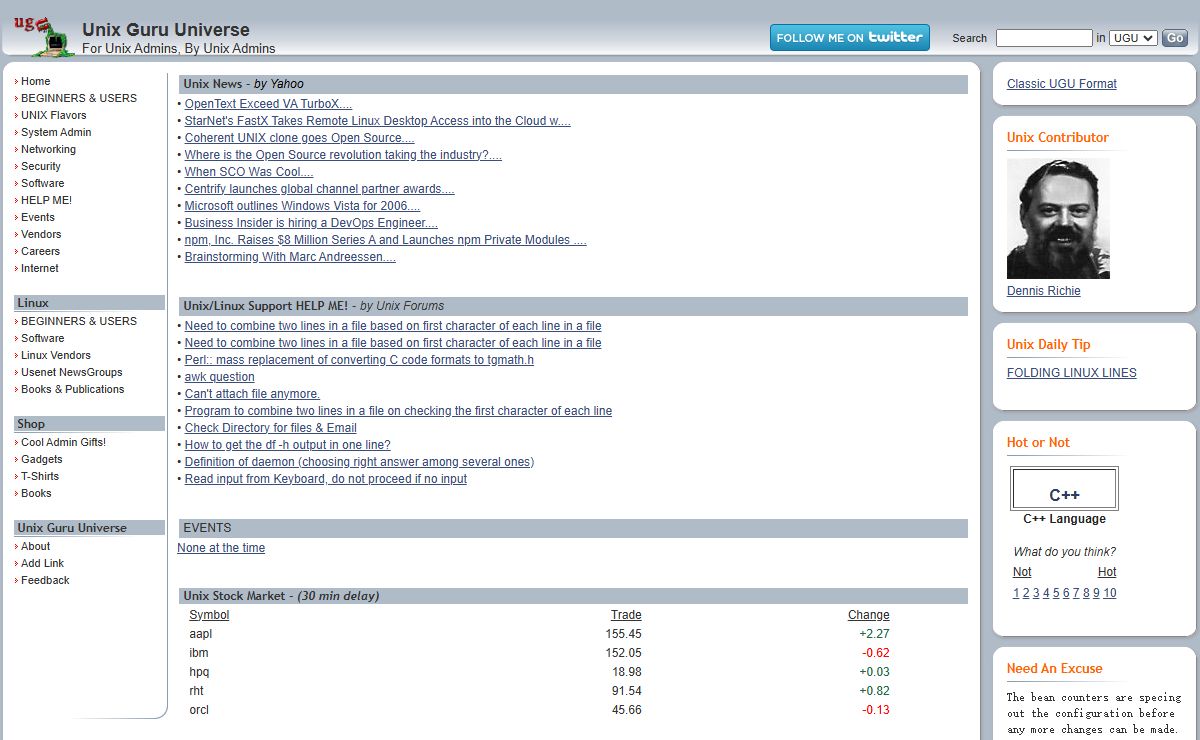
Task: Open the UGU search scope dropdown
Action: [1133, 38]
